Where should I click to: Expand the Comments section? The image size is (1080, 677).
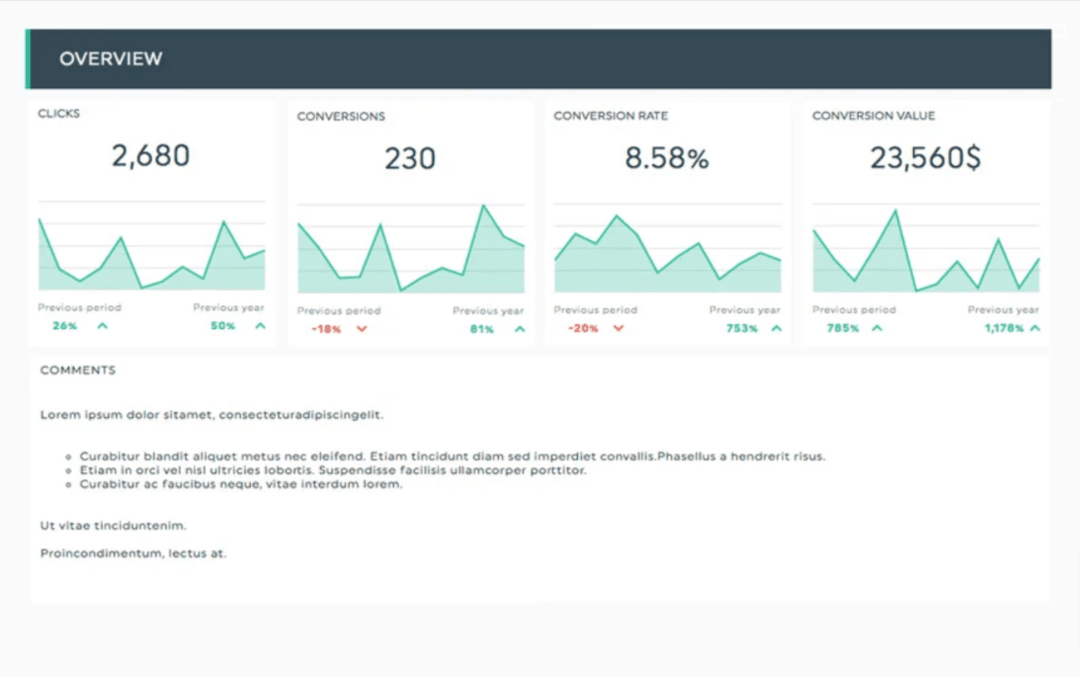77,370
